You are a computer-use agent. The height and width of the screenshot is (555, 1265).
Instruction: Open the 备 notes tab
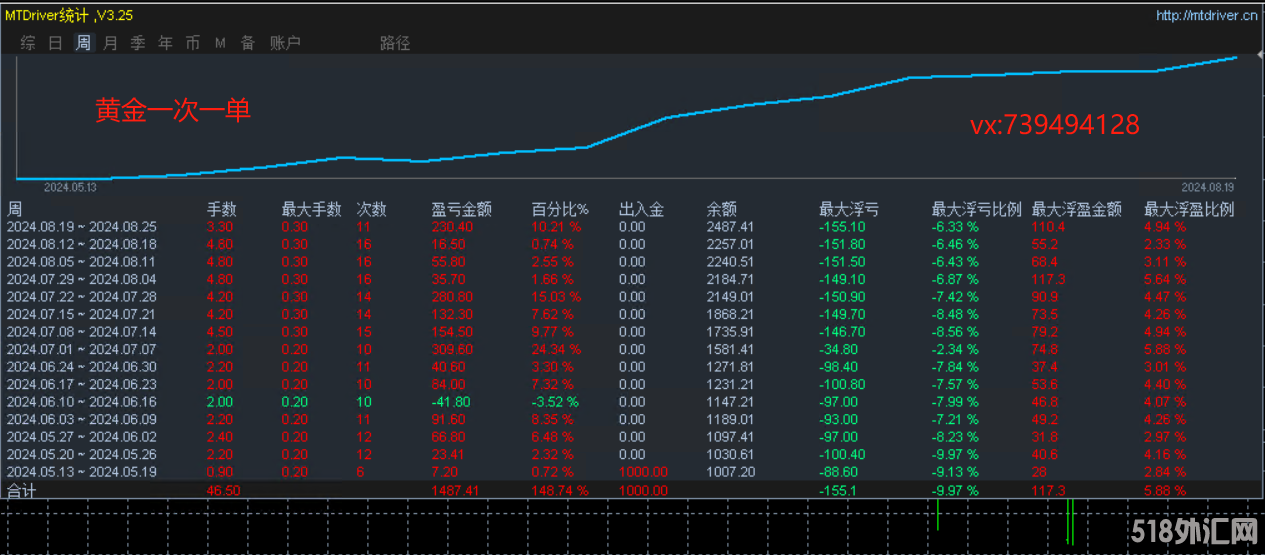[x=247, y=43]
